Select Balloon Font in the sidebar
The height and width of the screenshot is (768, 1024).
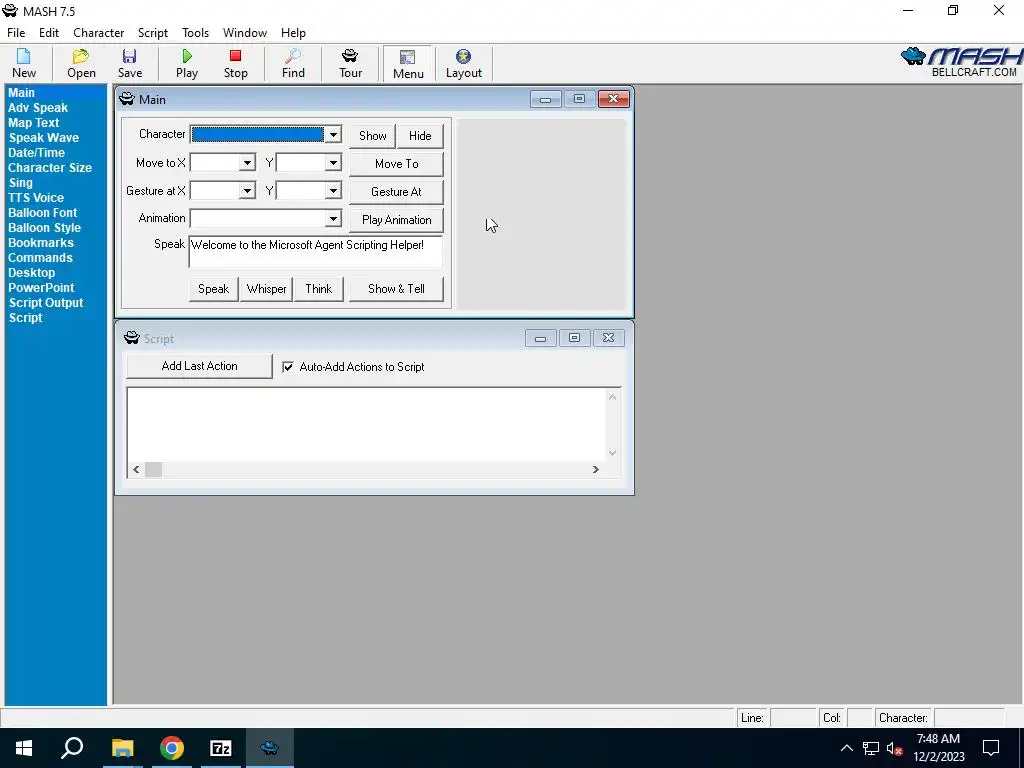(x=42, y=213)
